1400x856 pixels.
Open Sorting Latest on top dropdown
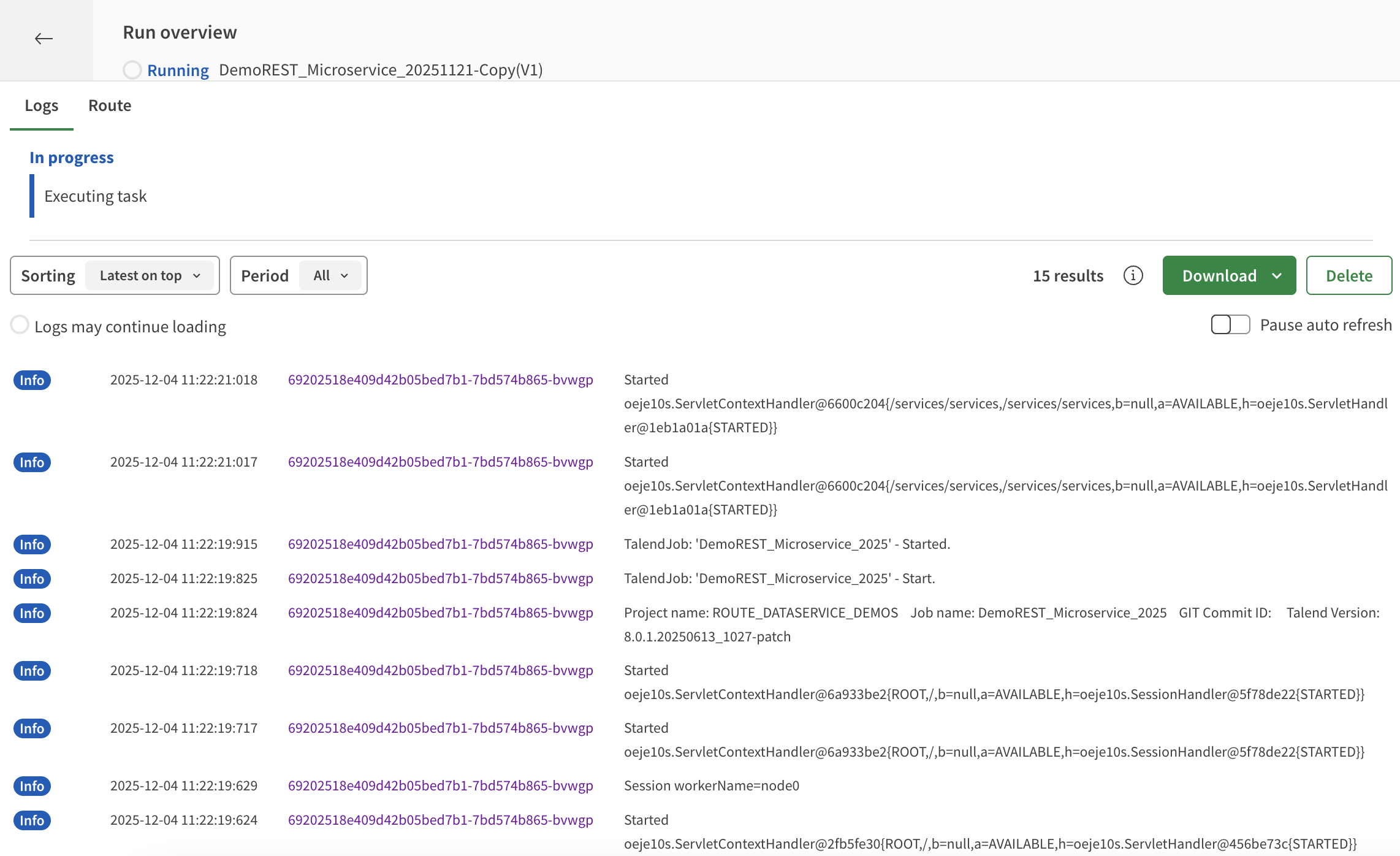(x=150, y=276)
